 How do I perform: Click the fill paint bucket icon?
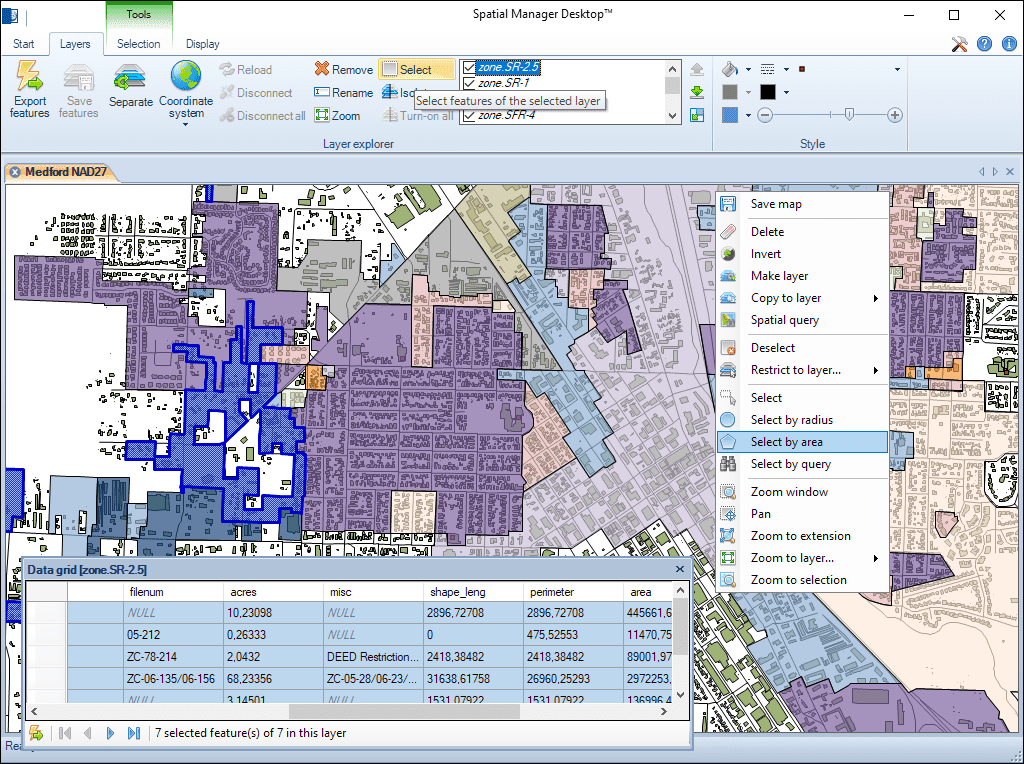click(x=729, y=69)
